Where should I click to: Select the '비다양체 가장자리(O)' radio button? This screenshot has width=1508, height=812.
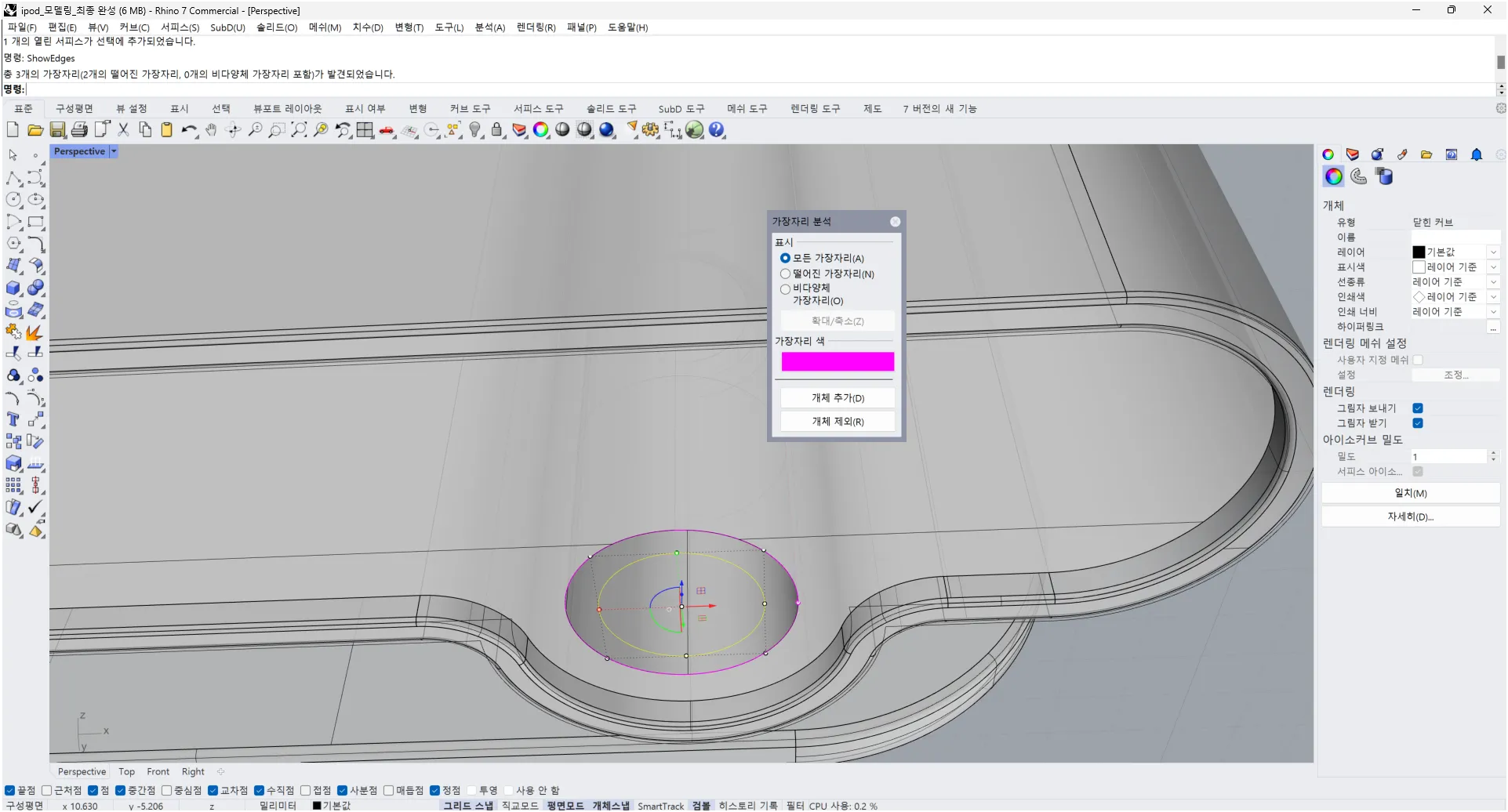[x=785, y=289]
